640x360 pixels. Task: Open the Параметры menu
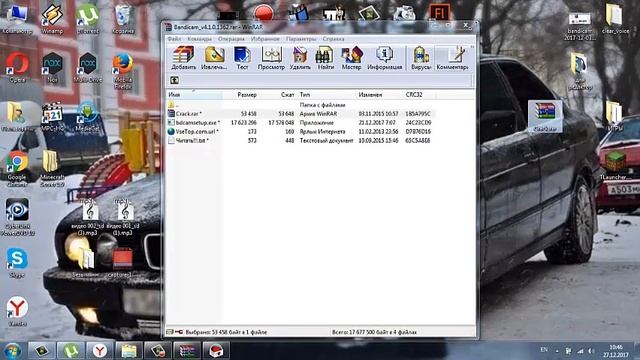coord(301,39)
